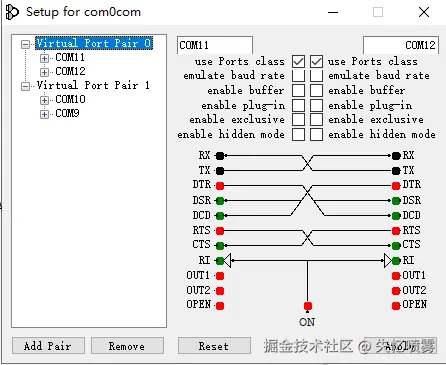Check left enable plug-in checkbox
The image size is (446, 365).
(298, 105)
